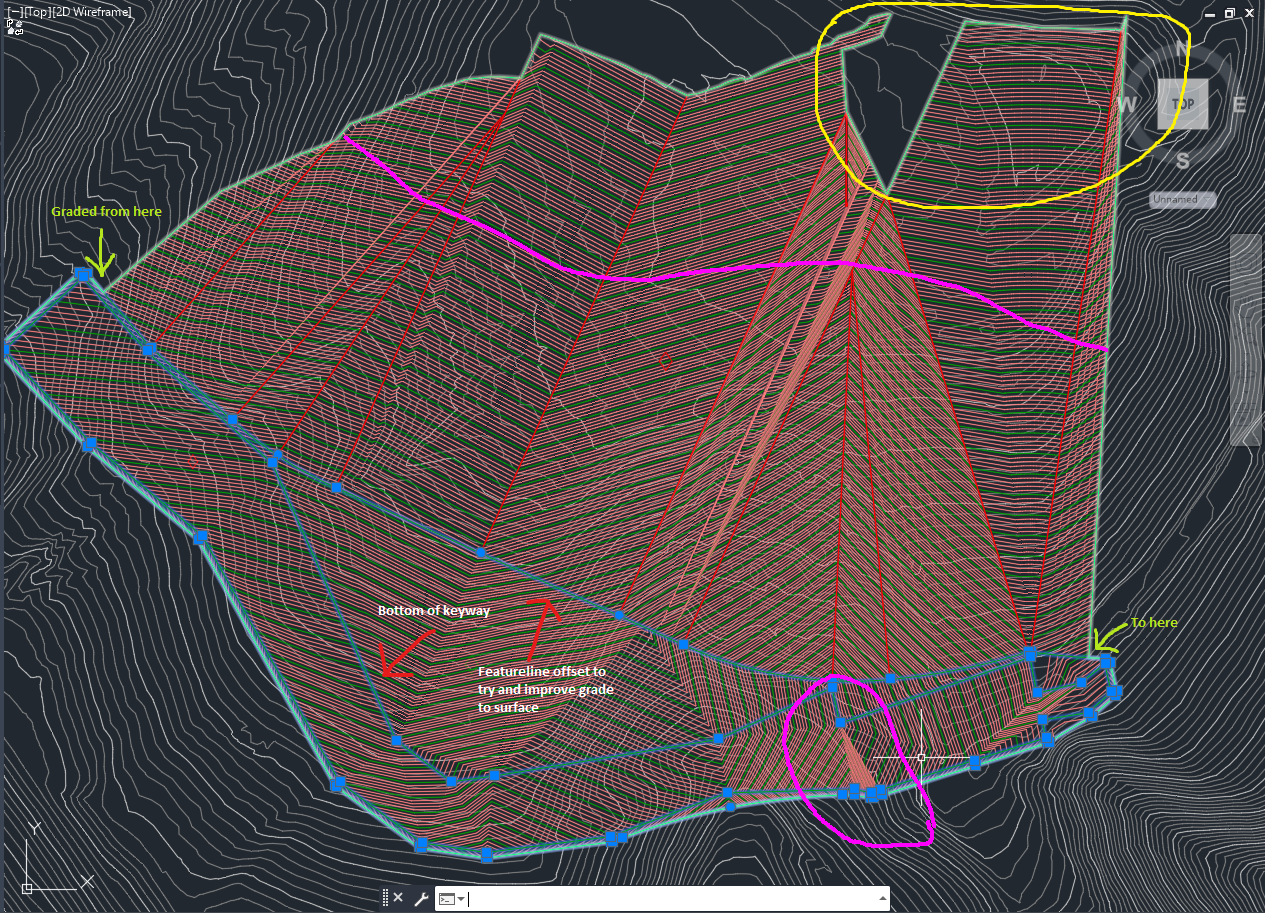Click the command line grip dots handle

click(386, 897)
